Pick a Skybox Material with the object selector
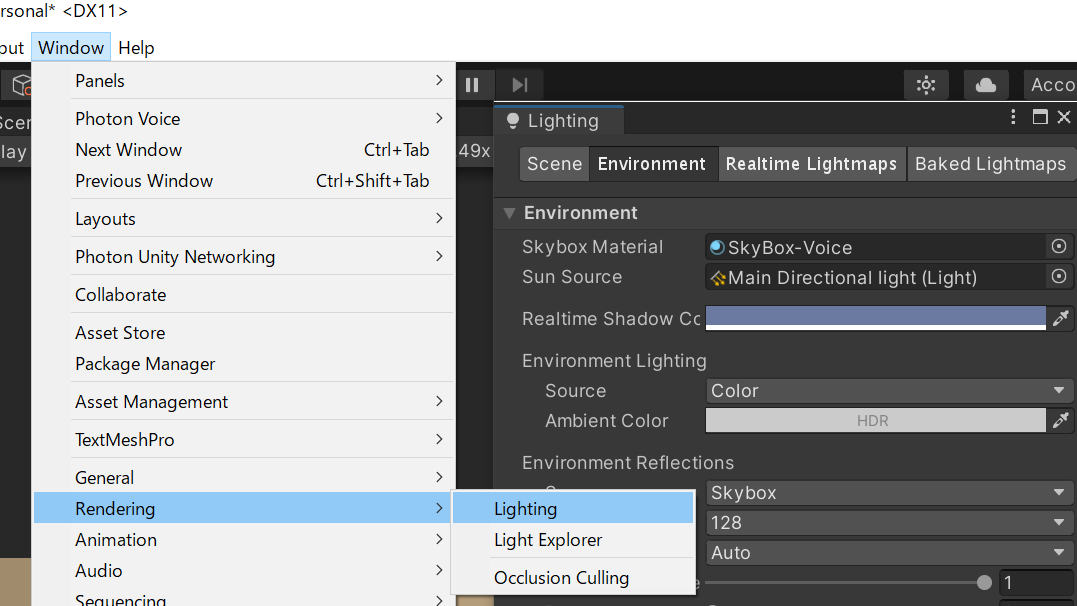Viewport: 1077px width, 606px height. (1059, 247)
